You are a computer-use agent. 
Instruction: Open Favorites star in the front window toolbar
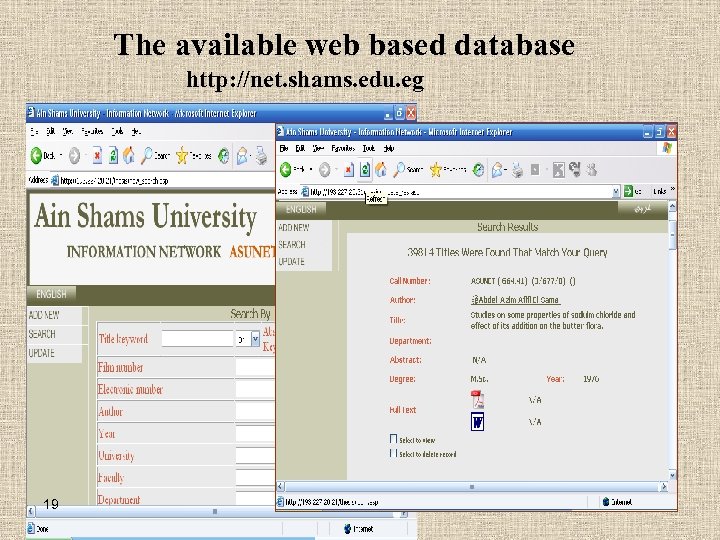pos(448,170)
